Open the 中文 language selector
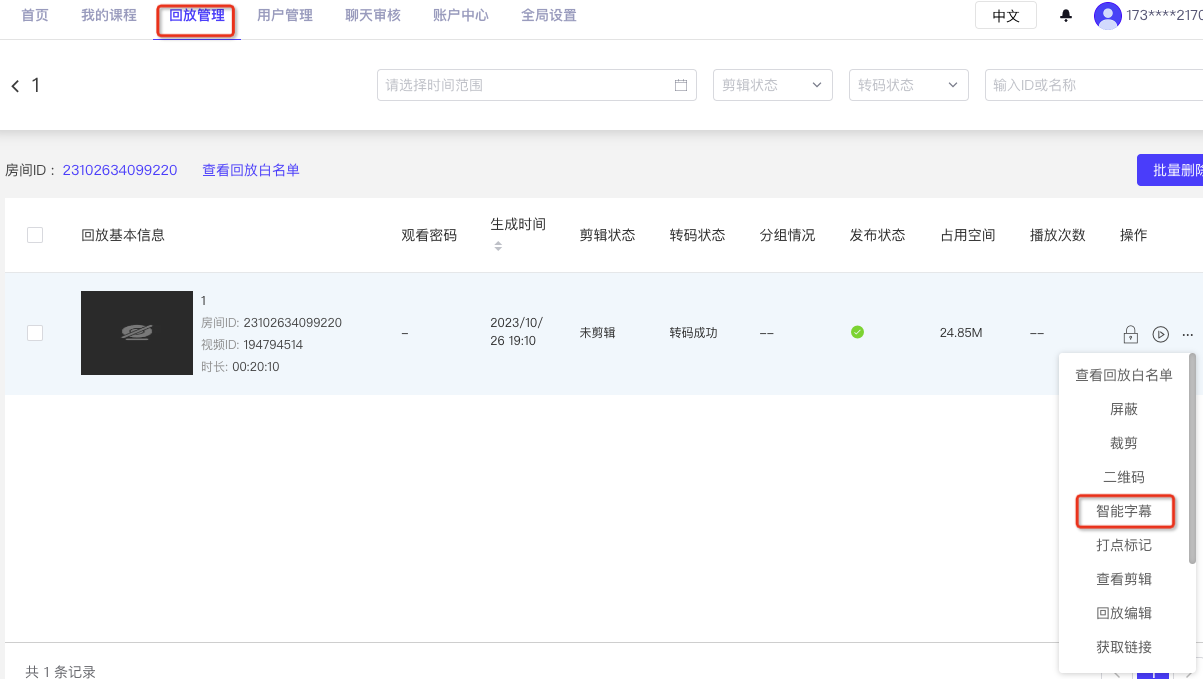1203x679 pixels. (1006, 16)
